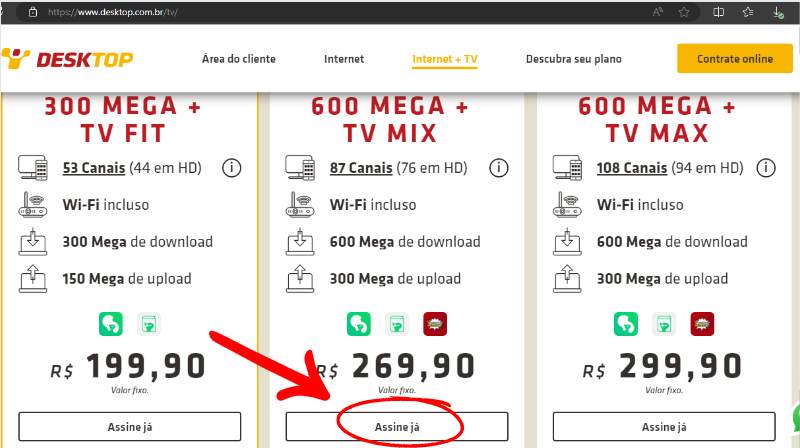
Task: Click the red app icon on TV MIX plan
Action: point(434,324)
